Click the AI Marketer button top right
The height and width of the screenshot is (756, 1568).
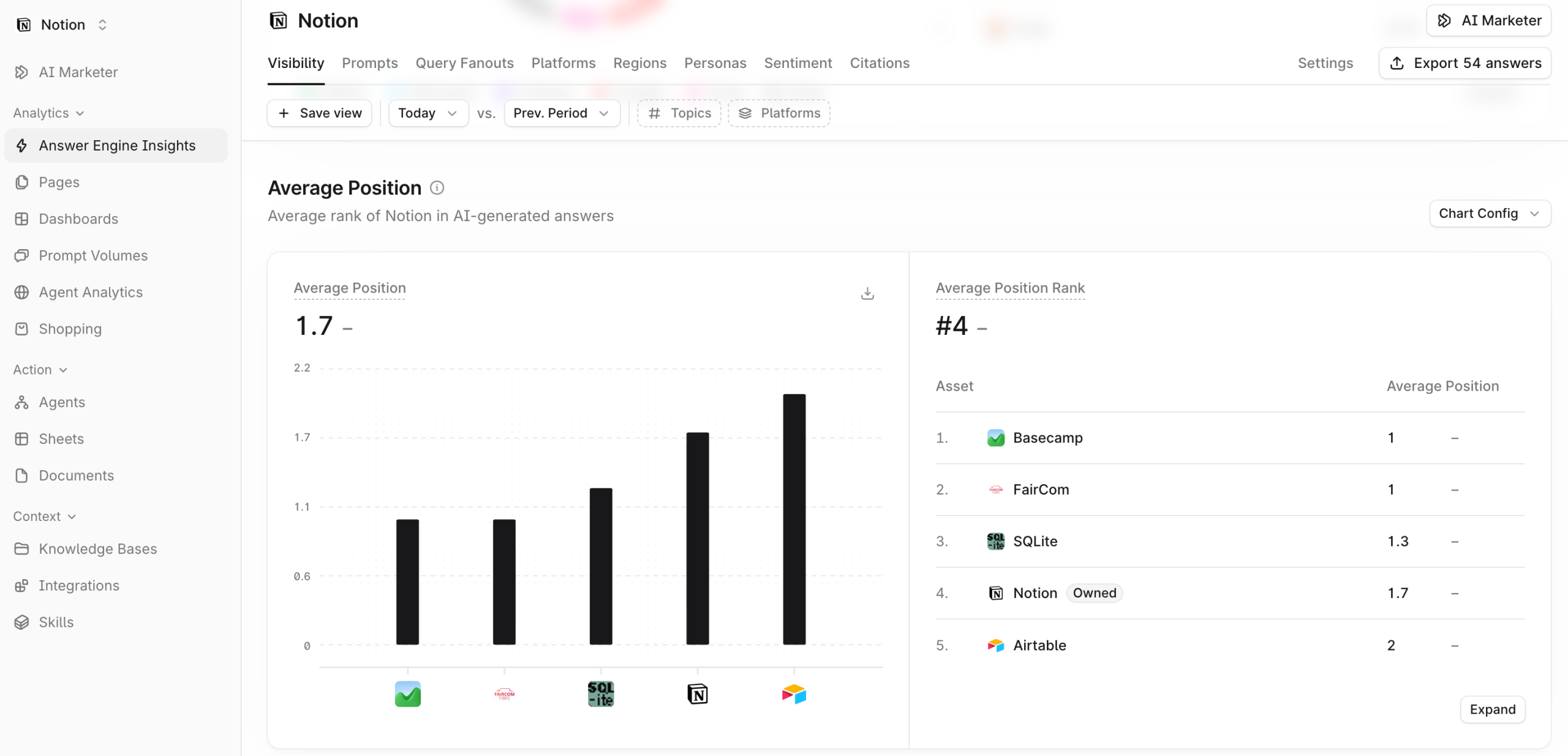(1488, 21)
